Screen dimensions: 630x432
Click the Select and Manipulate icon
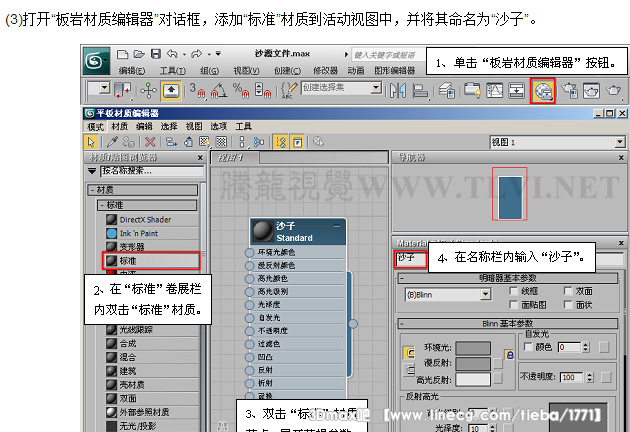tap(148, 90)
